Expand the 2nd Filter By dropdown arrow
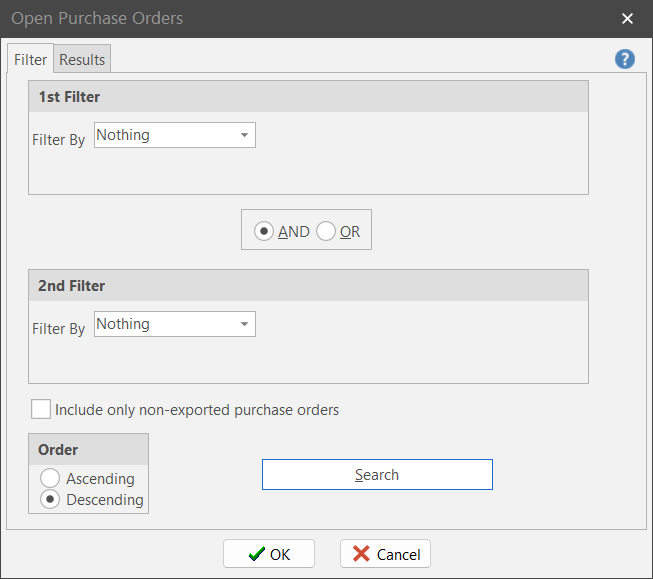 coord(244,325)
